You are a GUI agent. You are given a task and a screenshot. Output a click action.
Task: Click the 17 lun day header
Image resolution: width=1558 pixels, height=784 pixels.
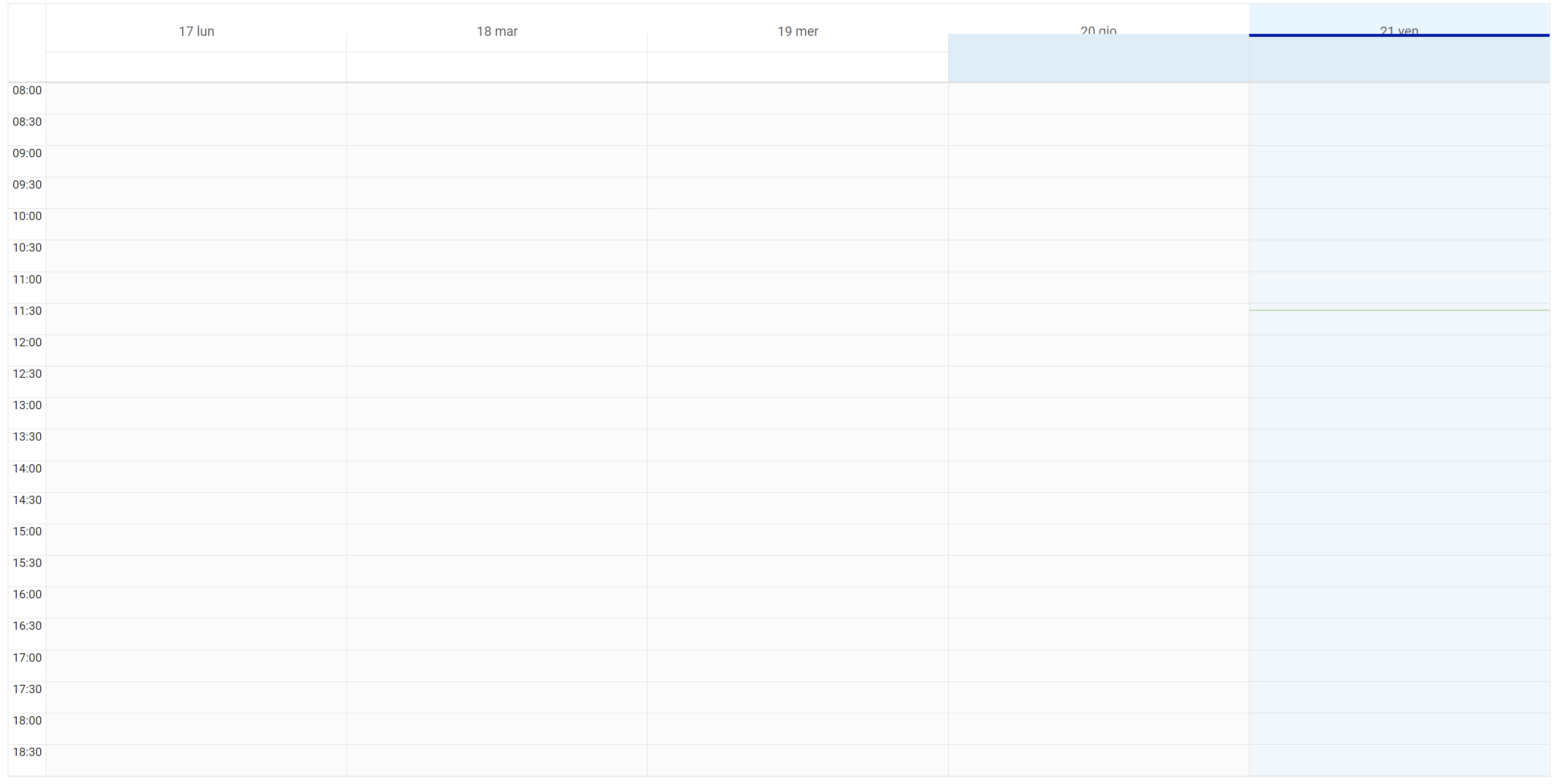(196, 31)
